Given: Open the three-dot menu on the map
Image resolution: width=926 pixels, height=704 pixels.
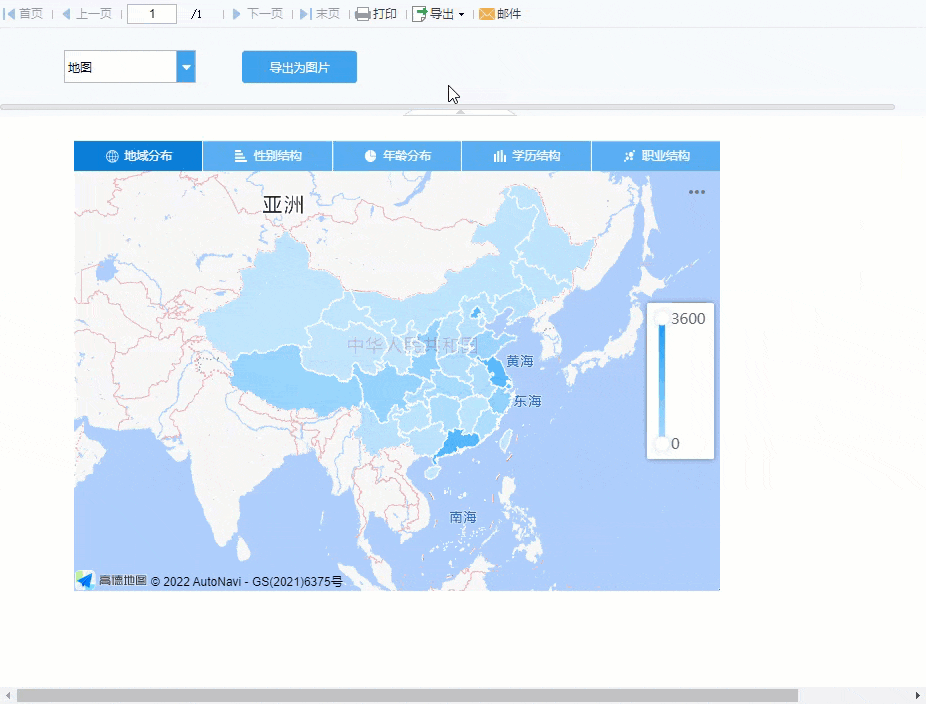Looking at the screenshot, I should 697,192.
